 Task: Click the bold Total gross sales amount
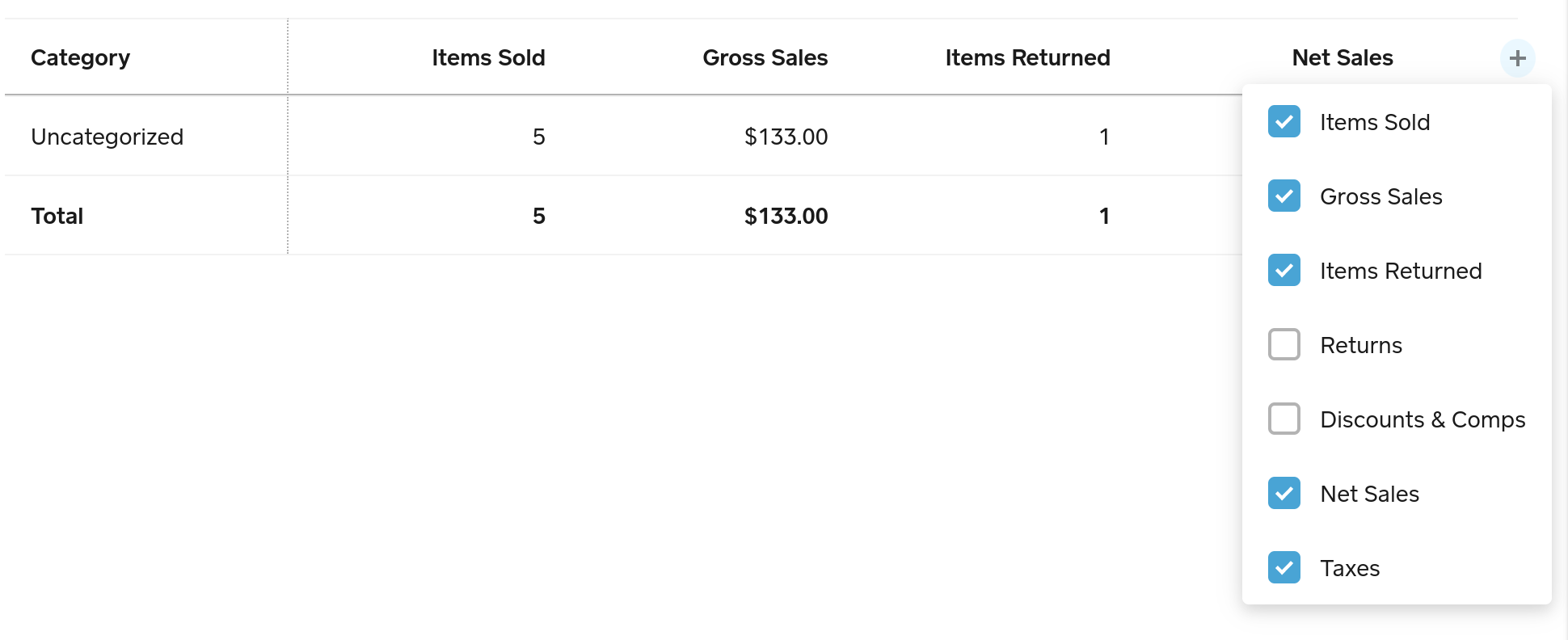click(x=786, y=217)
